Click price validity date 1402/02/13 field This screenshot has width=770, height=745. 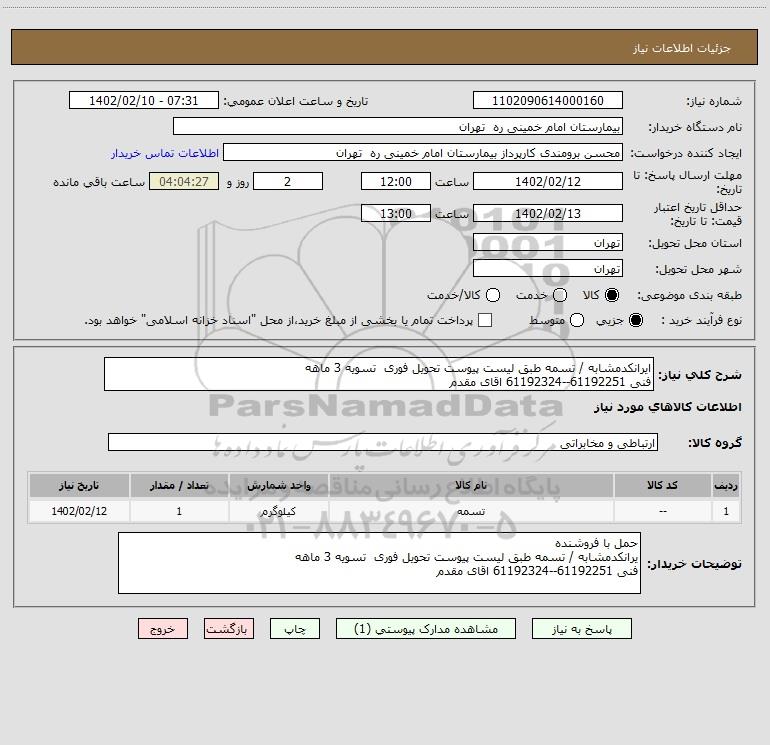548,213
